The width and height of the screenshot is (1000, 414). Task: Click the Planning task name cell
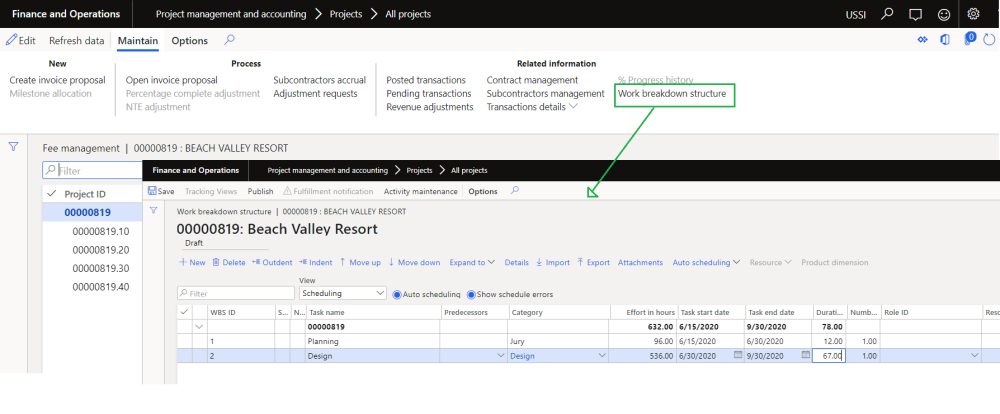tap(373, 341)
